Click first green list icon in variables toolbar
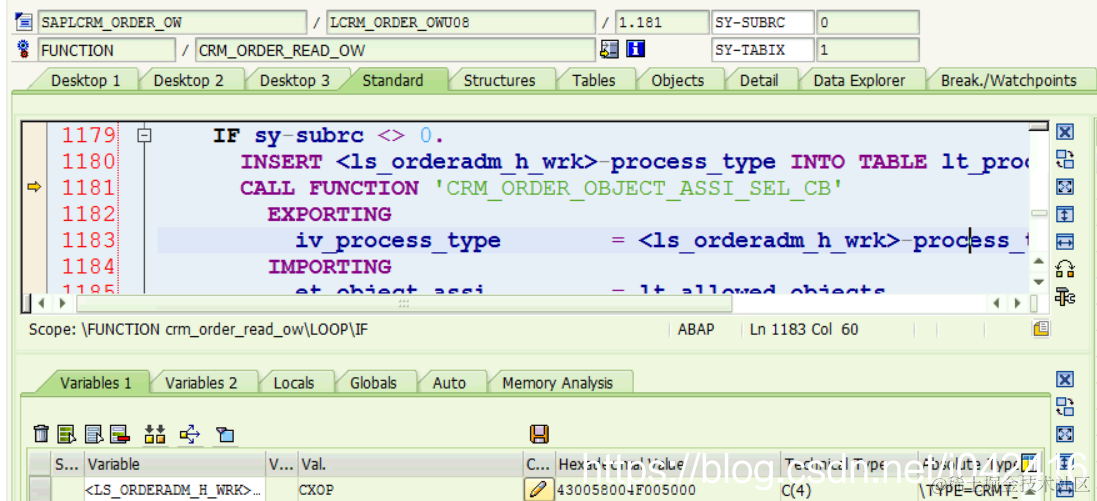 coord(66,434)
